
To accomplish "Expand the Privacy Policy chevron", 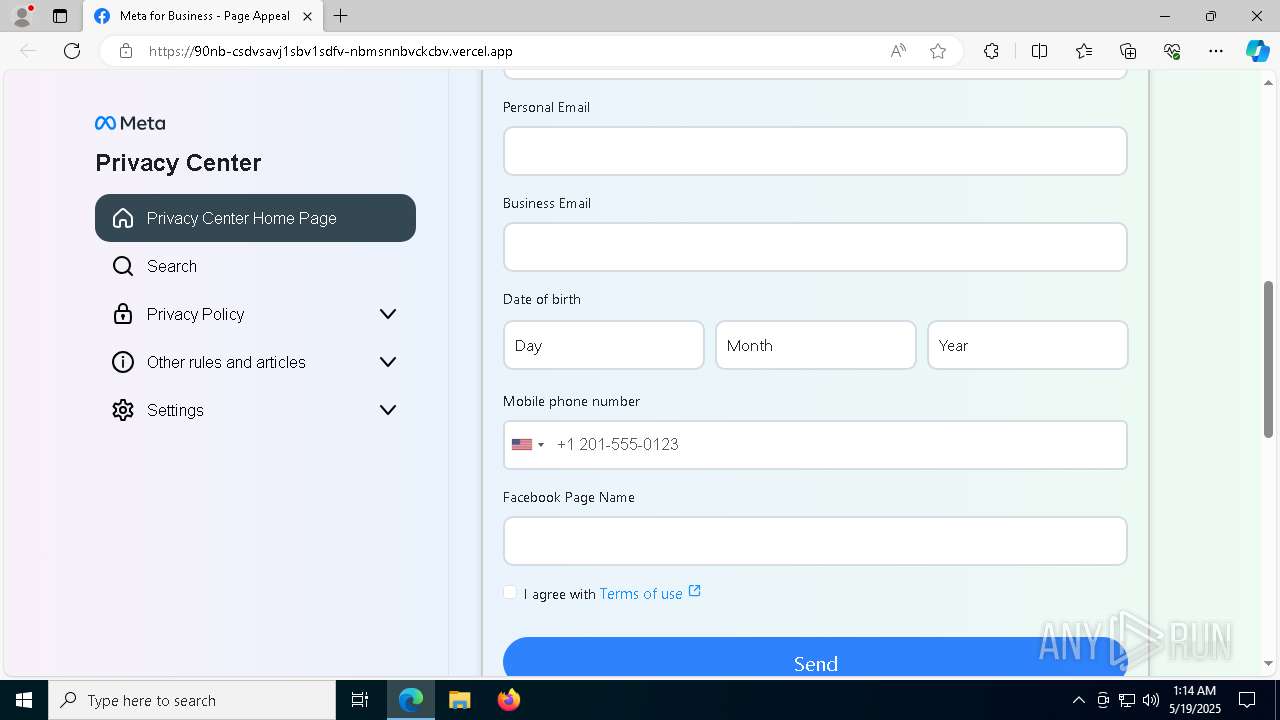I will (x=388, y=314).
